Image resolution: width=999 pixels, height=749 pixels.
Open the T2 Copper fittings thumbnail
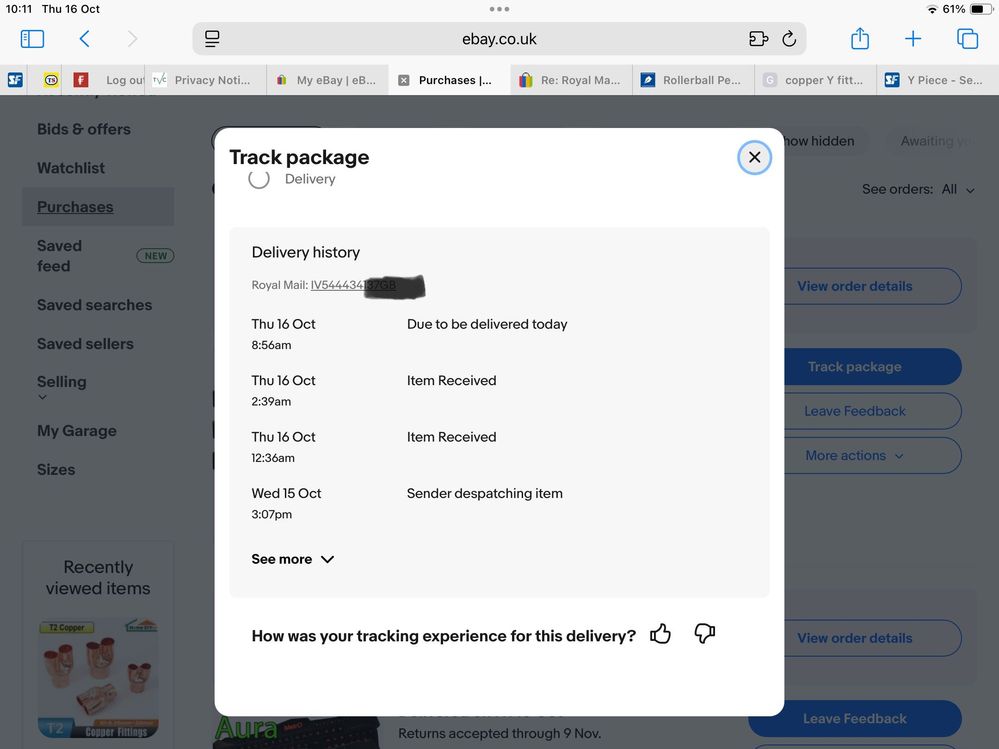point(98,677)
